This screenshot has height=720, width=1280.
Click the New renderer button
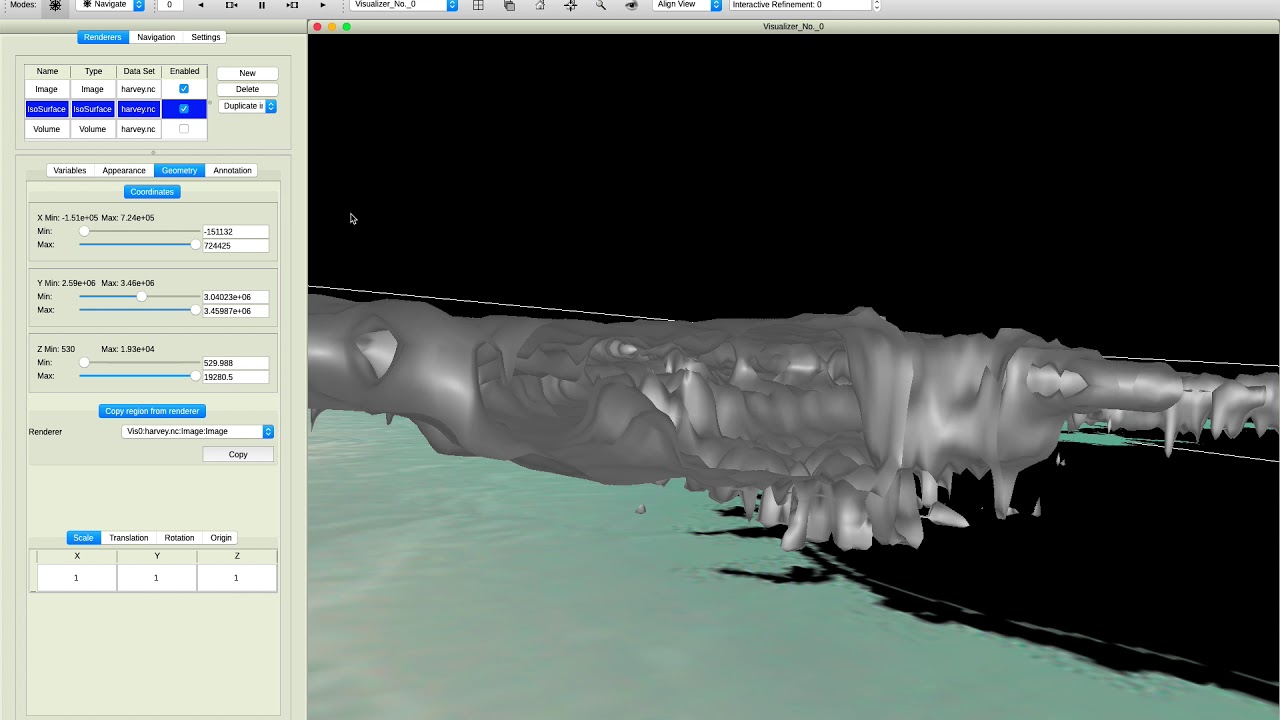click(x=247, y=73)
